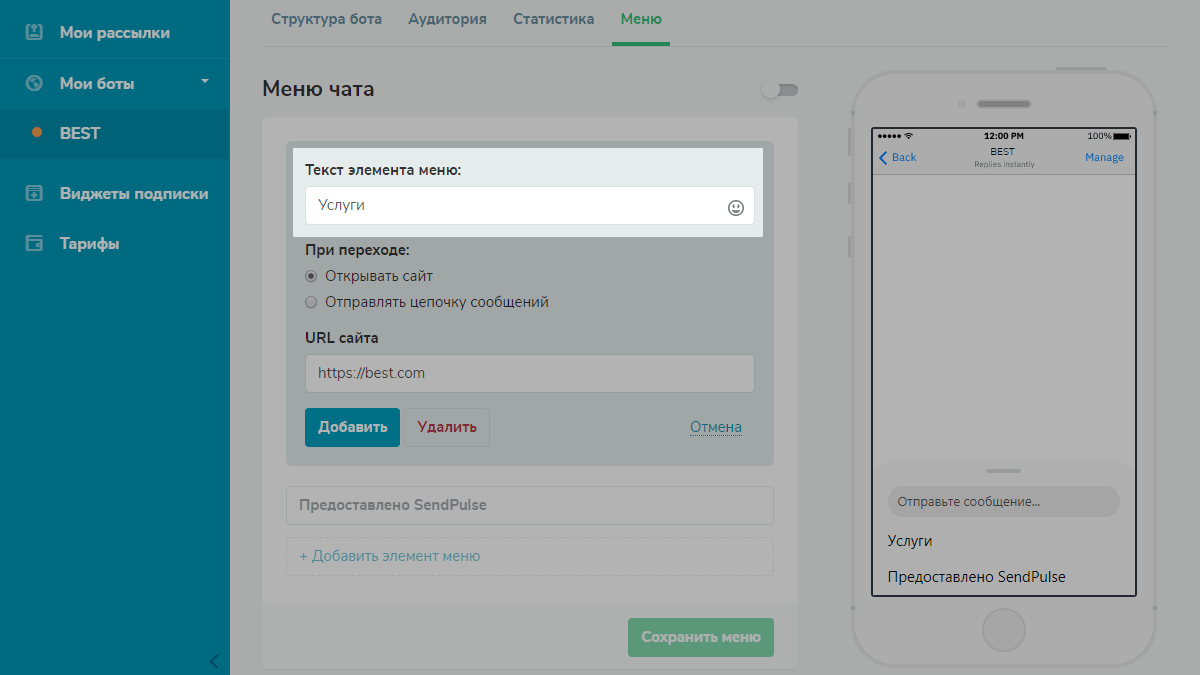Click the subscription widgets sidebar icon

(34, 193)
